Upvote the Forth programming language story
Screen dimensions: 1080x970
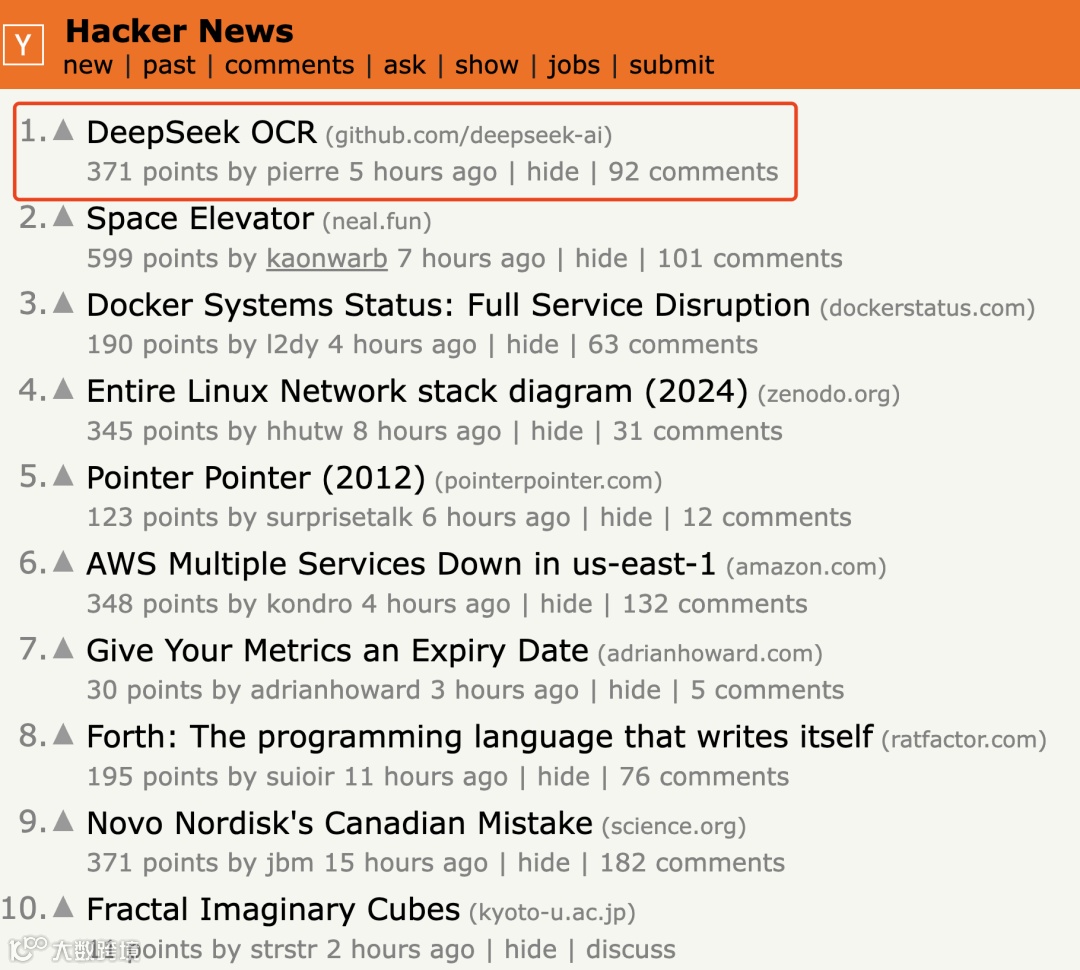[x=63, y=734]
